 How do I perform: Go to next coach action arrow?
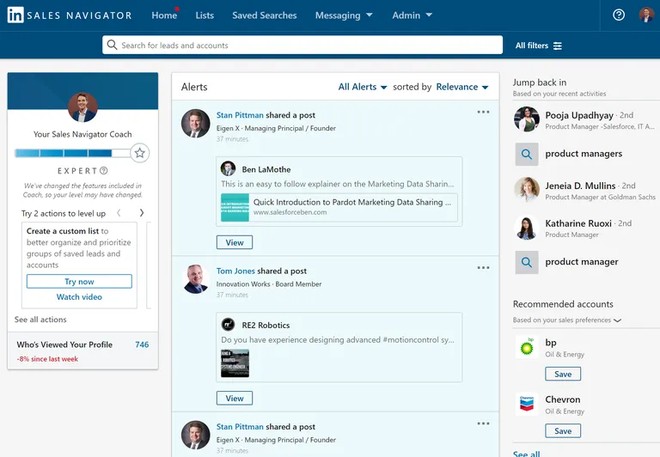(x=141, y=213)
